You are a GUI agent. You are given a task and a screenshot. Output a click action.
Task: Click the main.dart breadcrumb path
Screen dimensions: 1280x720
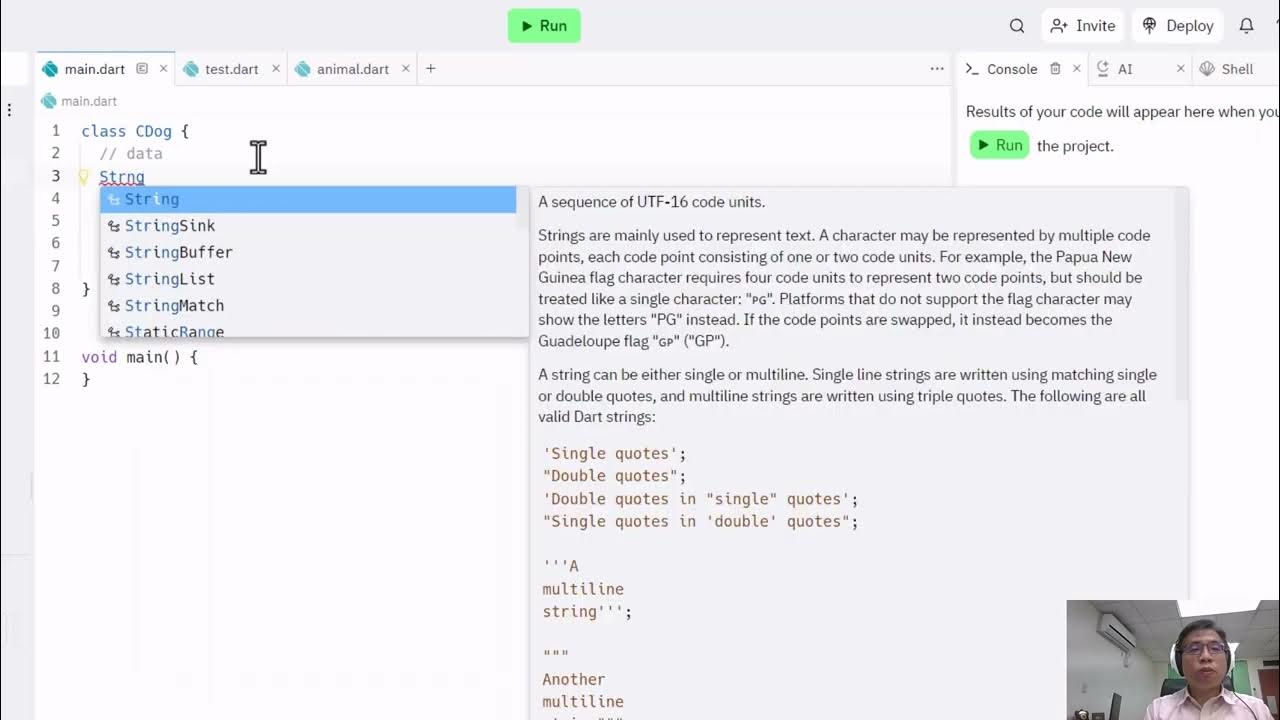88,101
